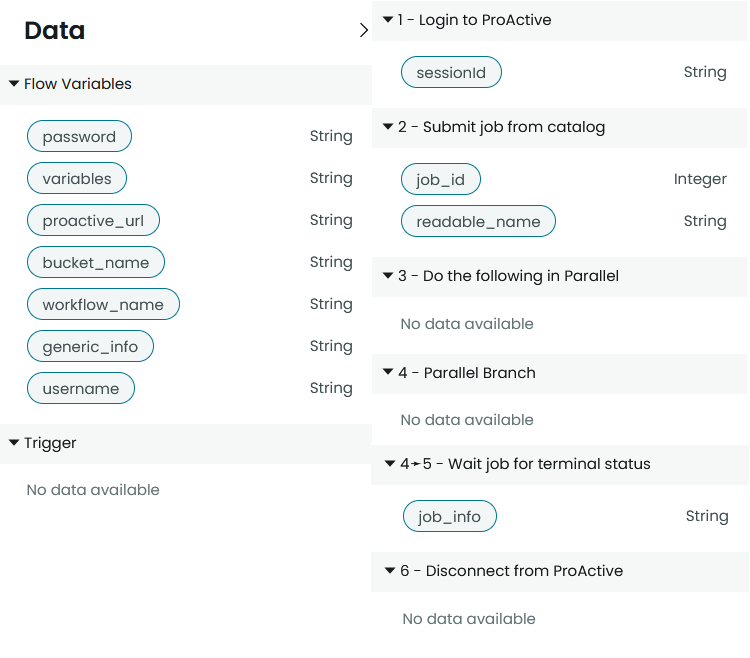
Task: Collapse Wait job for terminal status section
Action: 390,463
